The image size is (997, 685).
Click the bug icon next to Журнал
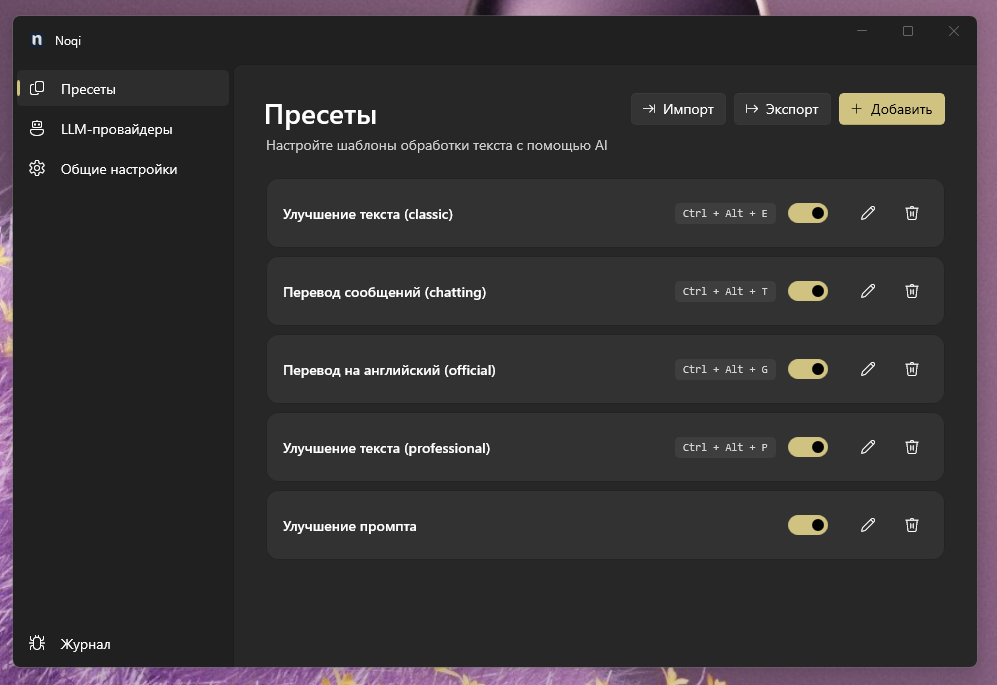point(36,644)
